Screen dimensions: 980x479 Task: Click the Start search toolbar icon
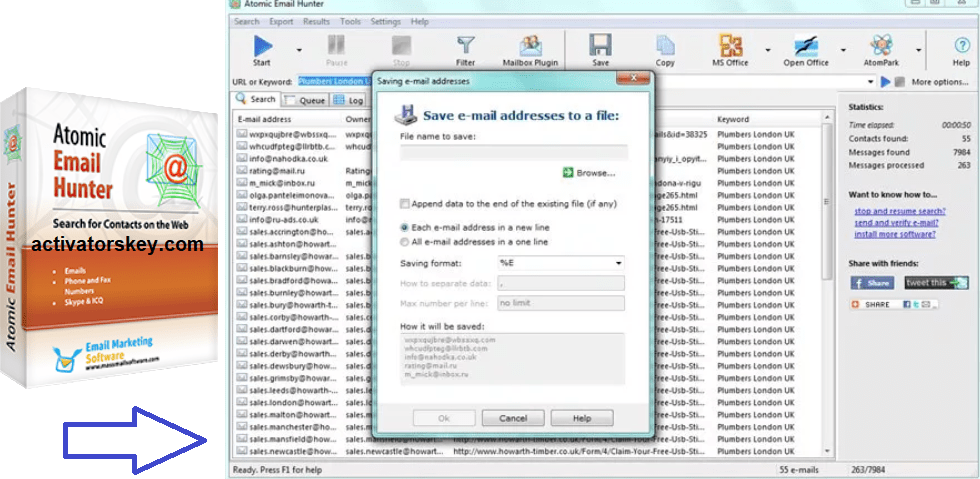click(x=262, y=49)
